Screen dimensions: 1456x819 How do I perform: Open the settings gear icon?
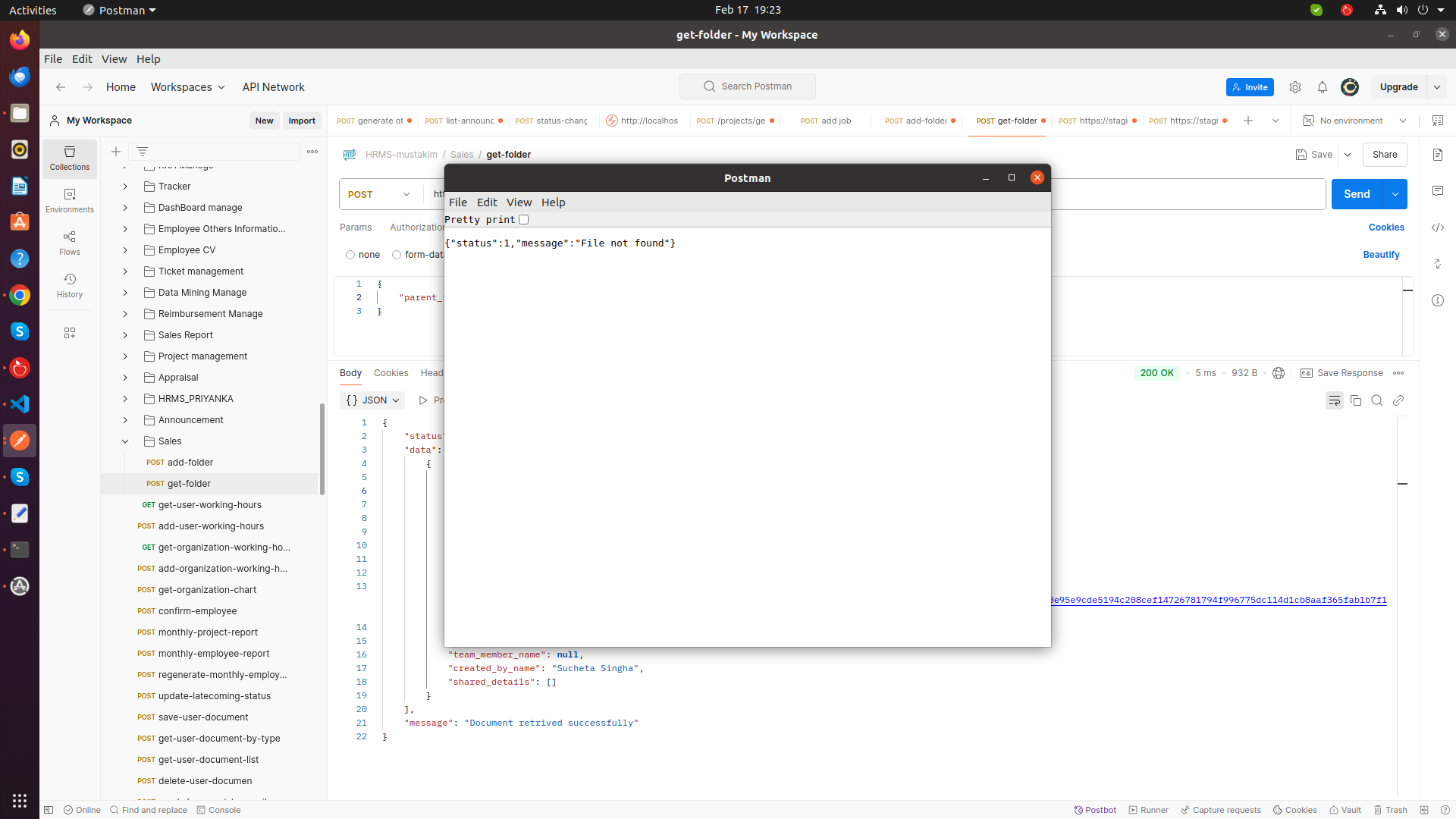click(x=1295, y=87)
